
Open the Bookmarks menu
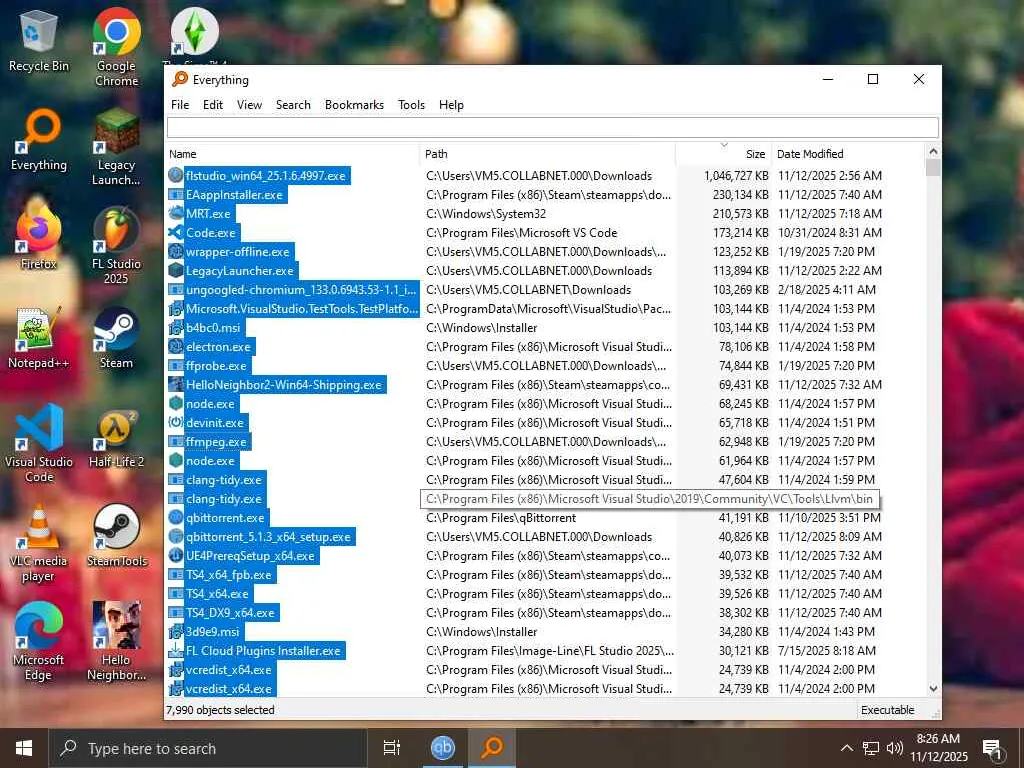(x=355, y=104)
